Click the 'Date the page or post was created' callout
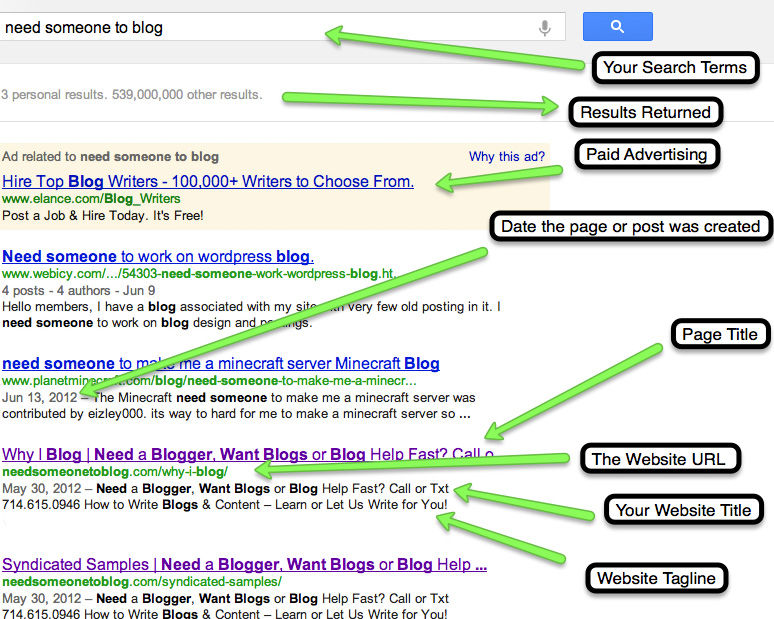 (x=630, y=226)
